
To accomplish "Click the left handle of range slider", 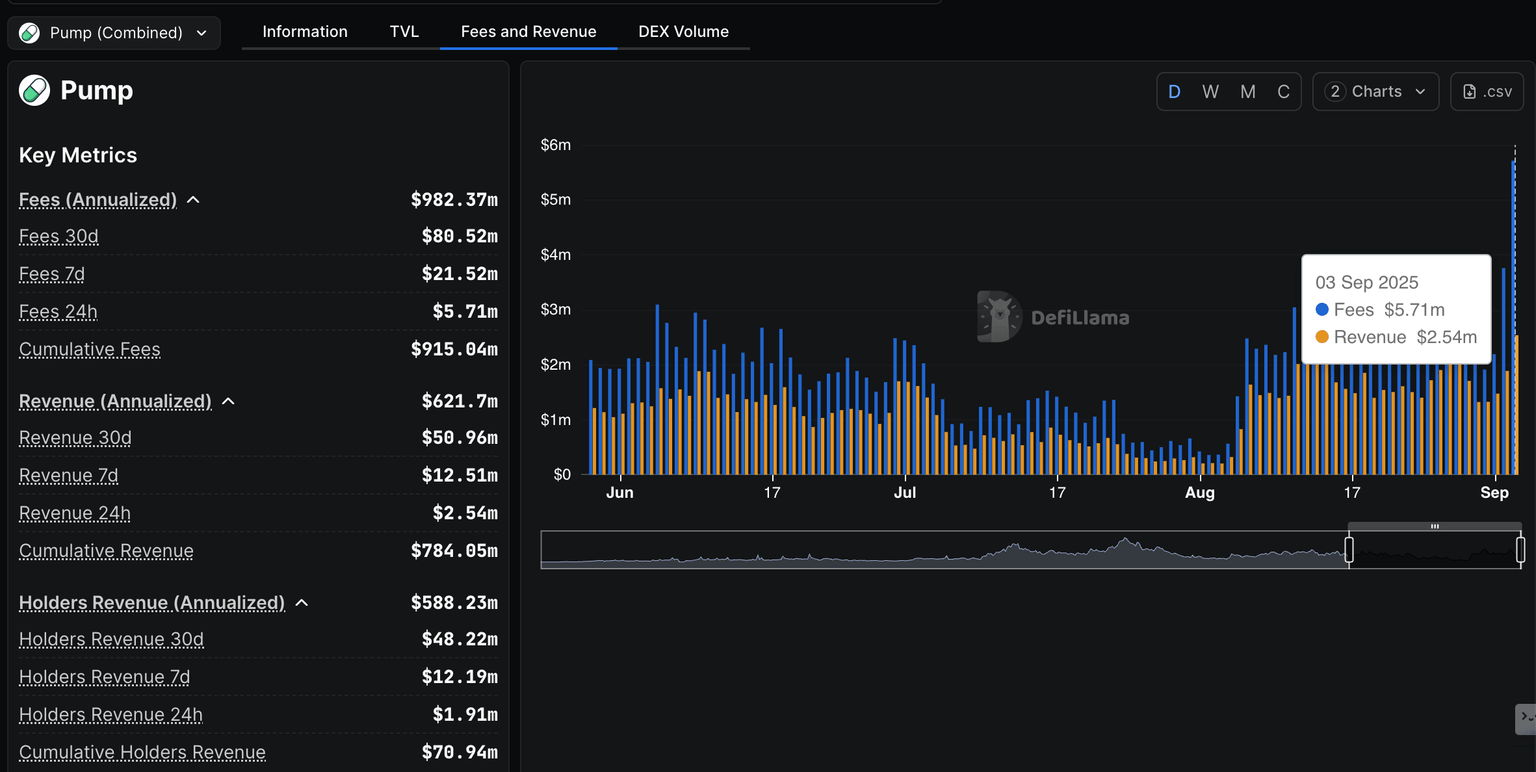I will 1349,549.
